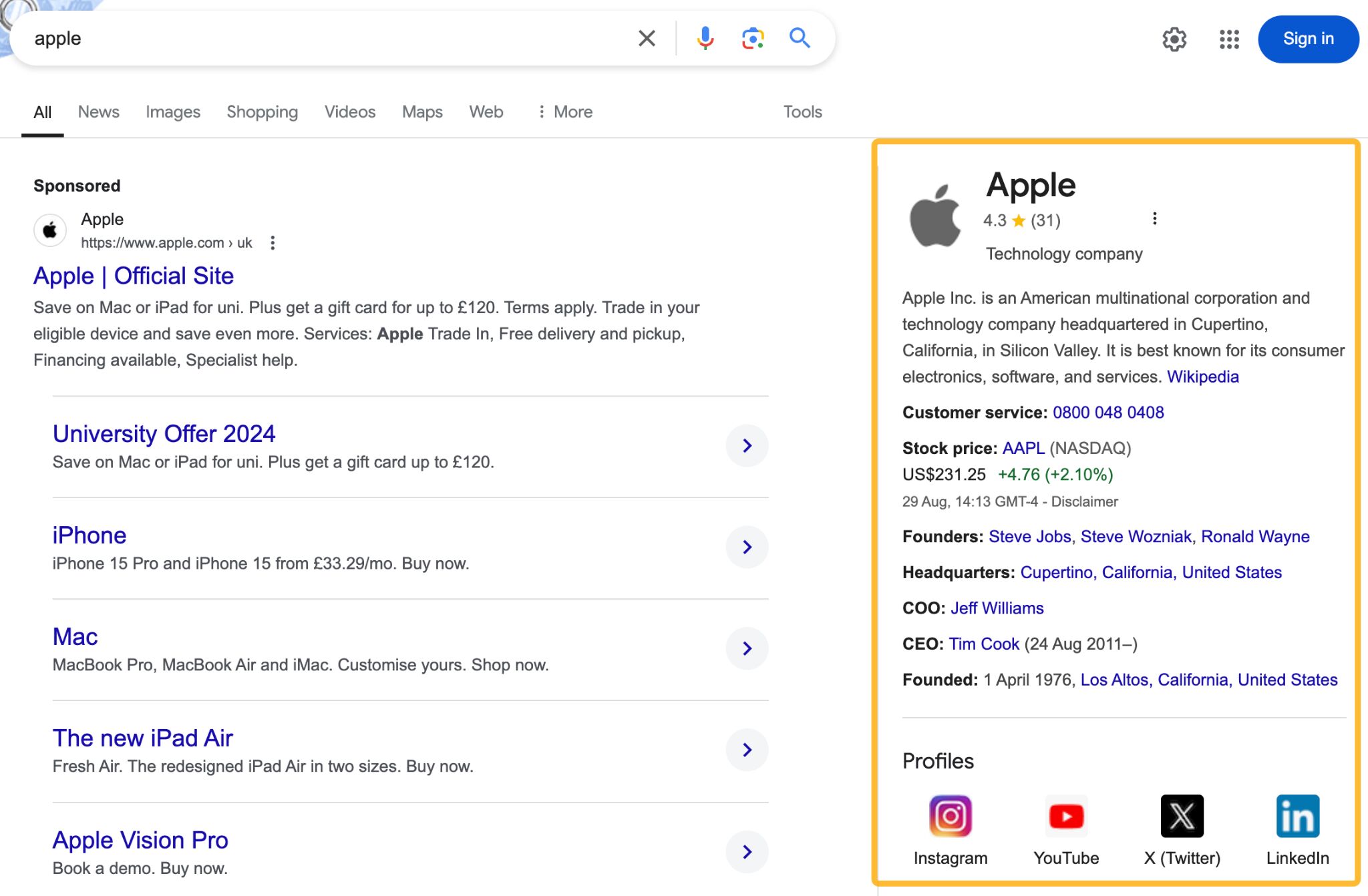Screen dimensions: 1368x896
Task: Clear the search query with the X icon
Action: 645,38
